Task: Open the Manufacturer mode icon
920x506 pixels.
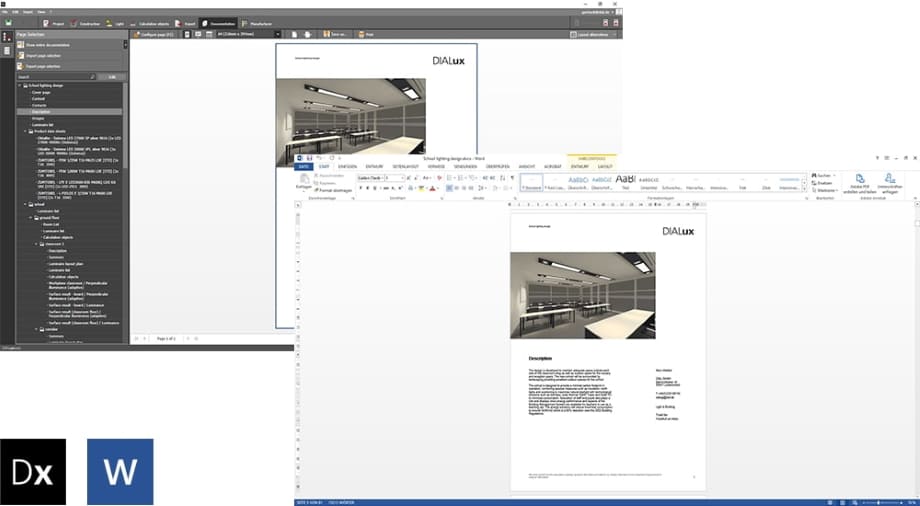Action: click(258, 21)
